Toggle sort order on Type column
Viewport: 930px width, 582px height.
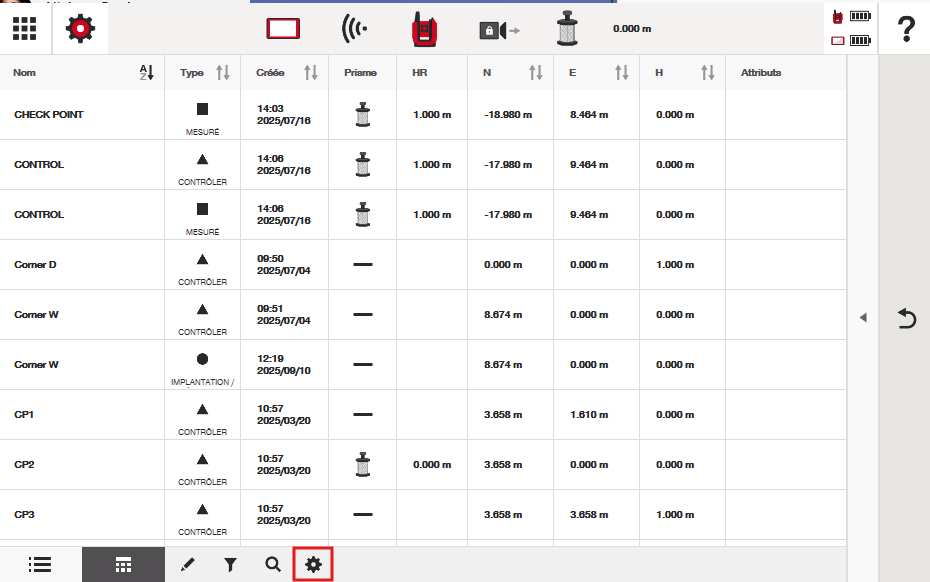pos(222,73)
